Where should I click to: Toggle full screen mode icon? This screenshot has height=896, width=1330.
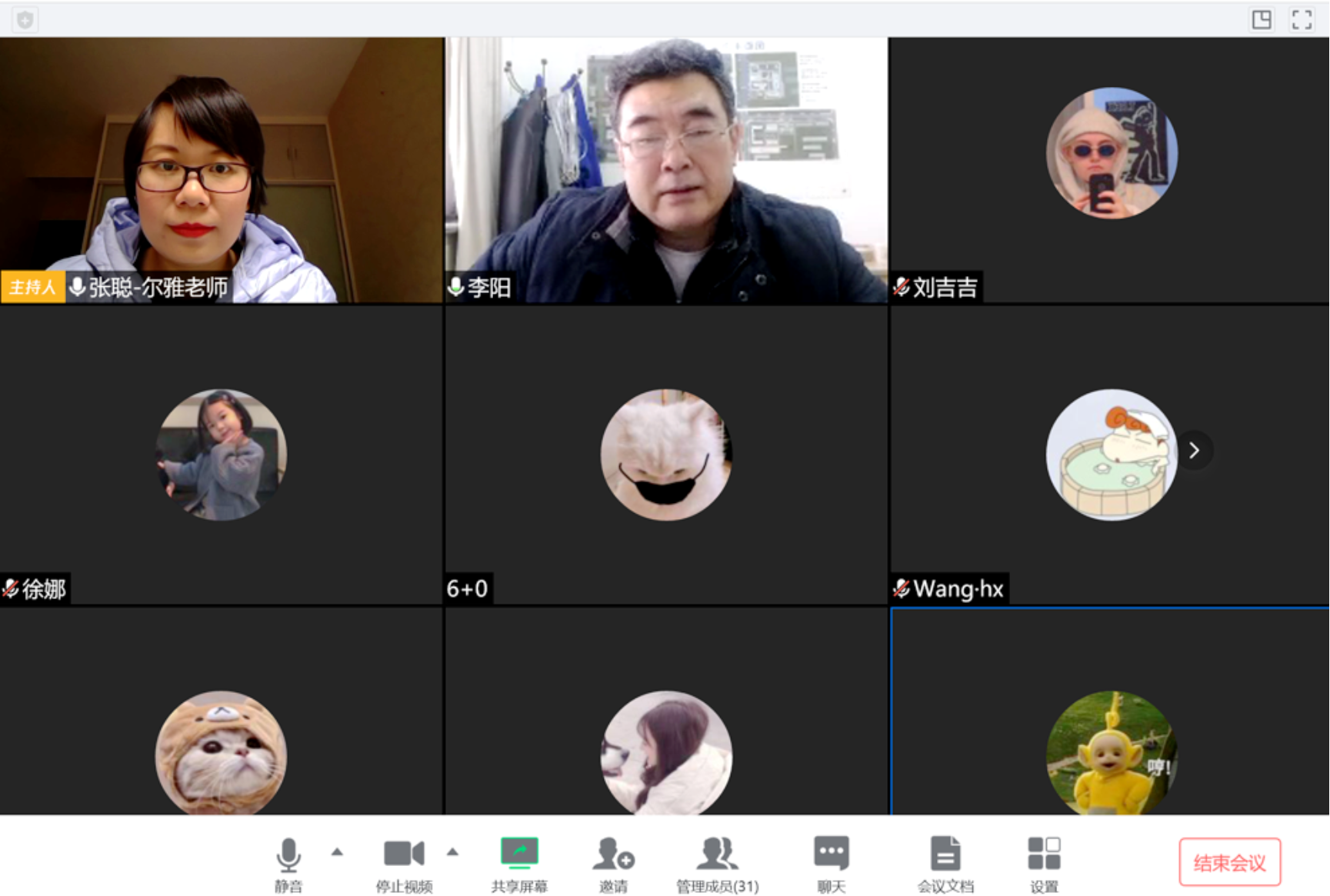(1302, 19)
